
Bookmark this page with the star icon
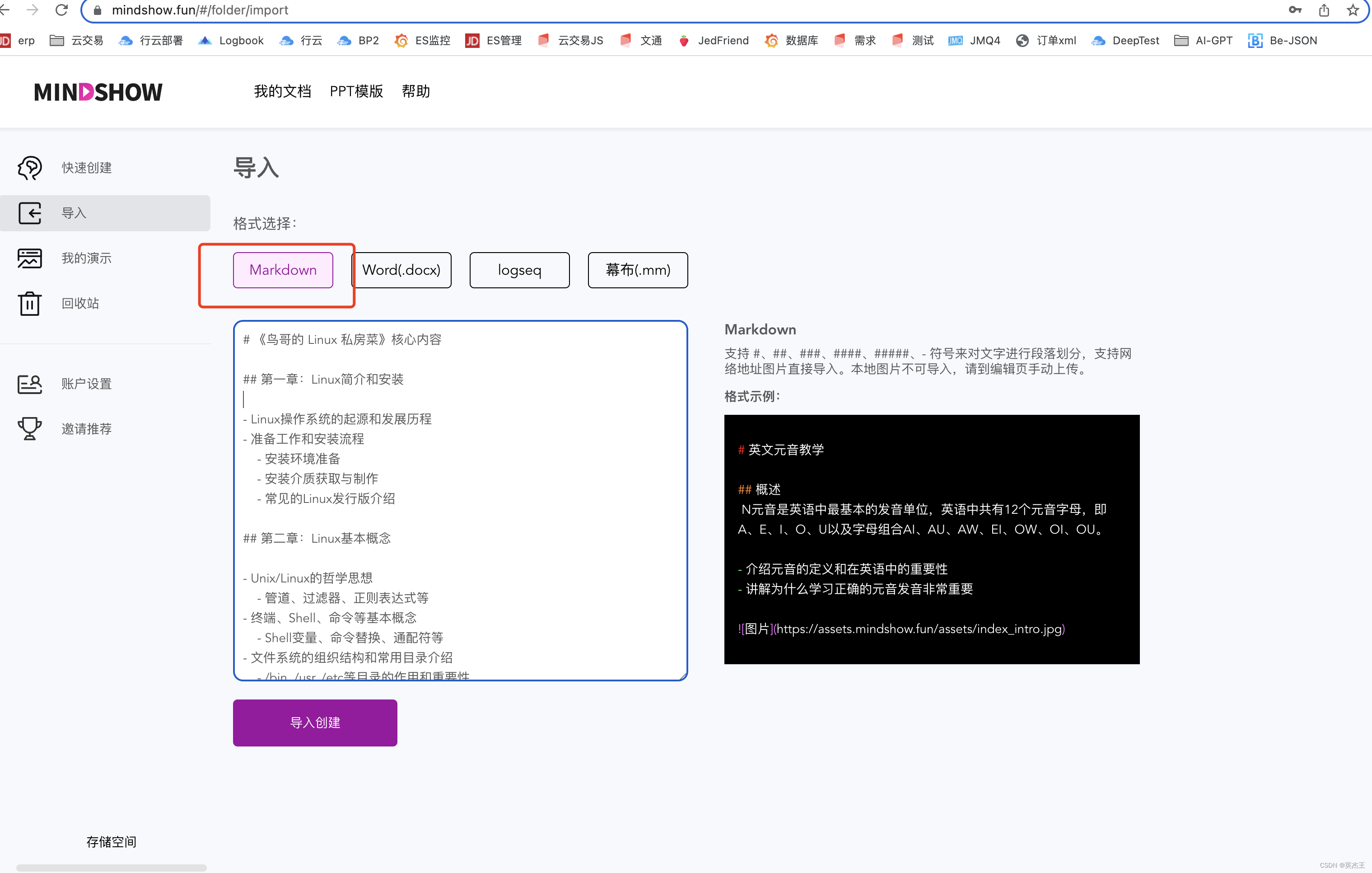coord(1353,9)
